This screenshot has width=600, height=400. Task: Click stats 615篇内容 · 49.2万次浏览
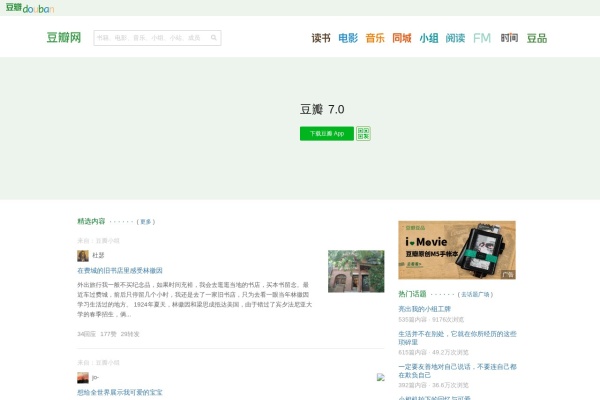(x=433, y=352)
